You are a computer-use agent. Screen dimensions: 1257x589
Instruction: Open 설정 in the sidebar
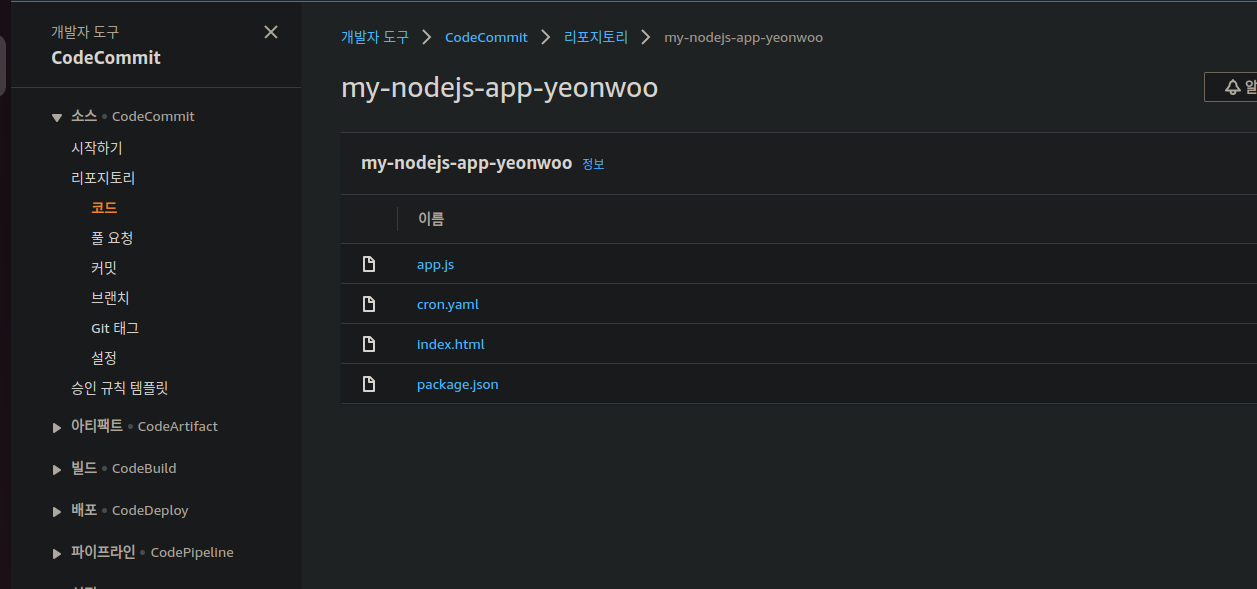[104, 358]
